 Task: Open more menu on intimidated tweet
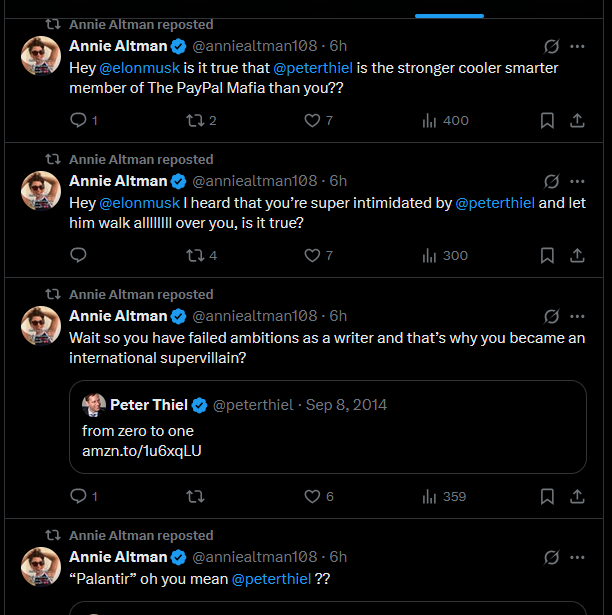coord(577,181)
